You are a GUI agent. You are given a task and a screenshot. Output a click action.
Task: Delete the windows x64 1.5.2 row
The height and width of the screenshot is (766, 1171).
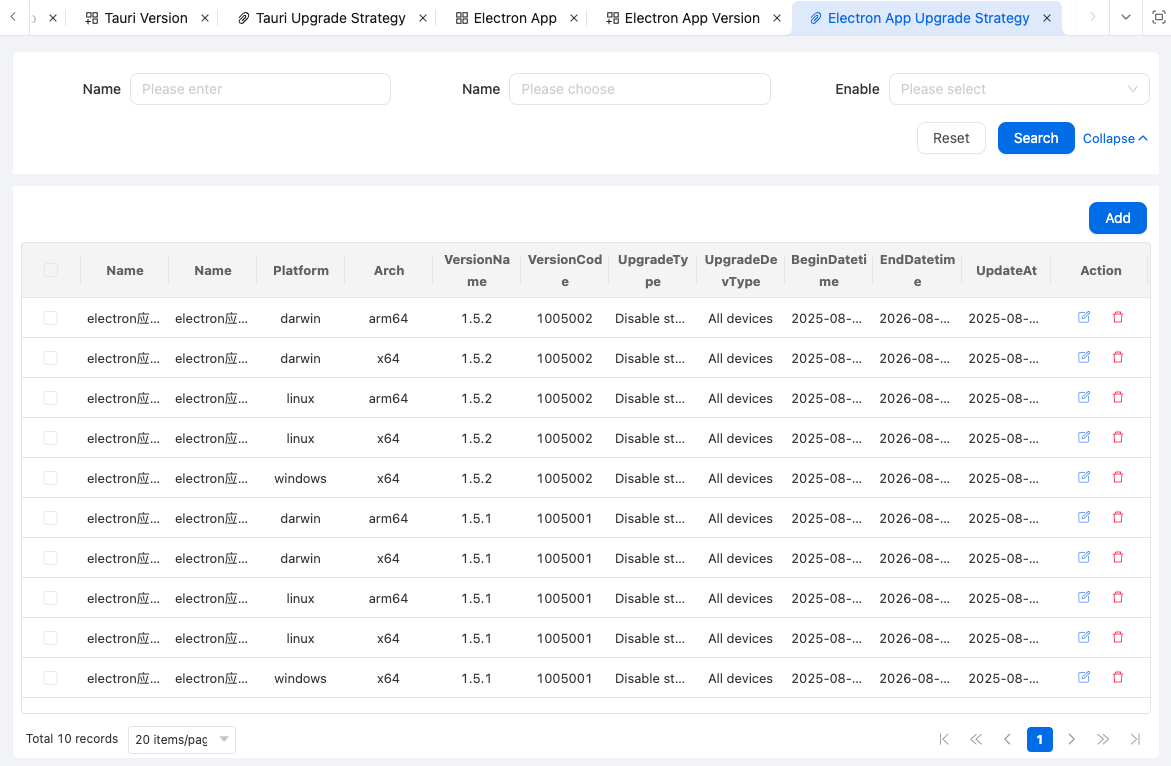point(1118,477)
